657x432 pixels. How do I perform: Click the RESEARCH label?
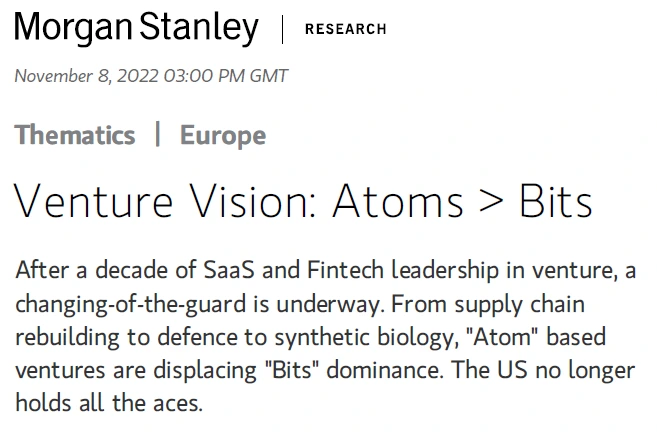(x=346, y=29)
